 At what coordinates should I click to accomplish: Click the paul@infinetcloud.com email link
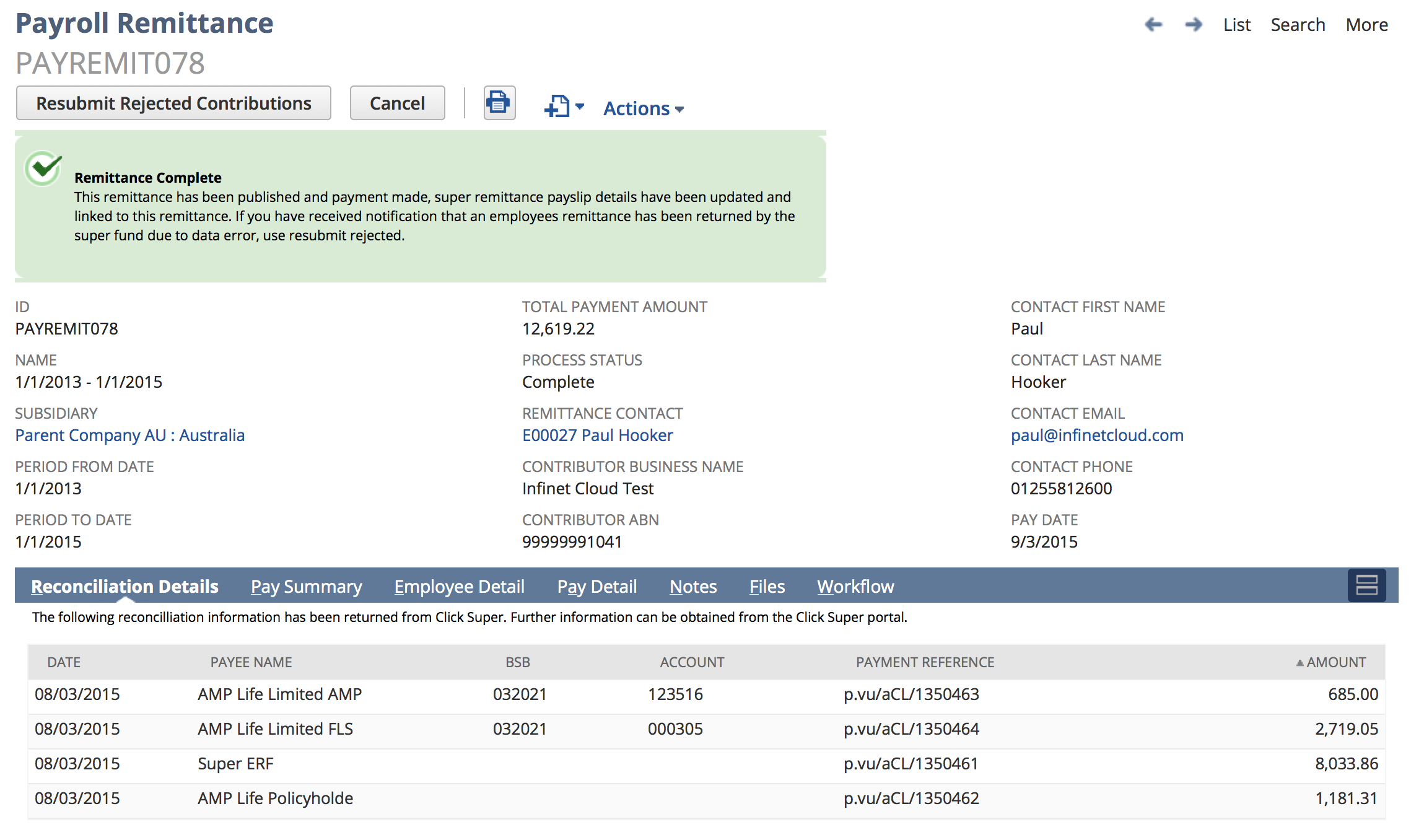[1097, 435]
